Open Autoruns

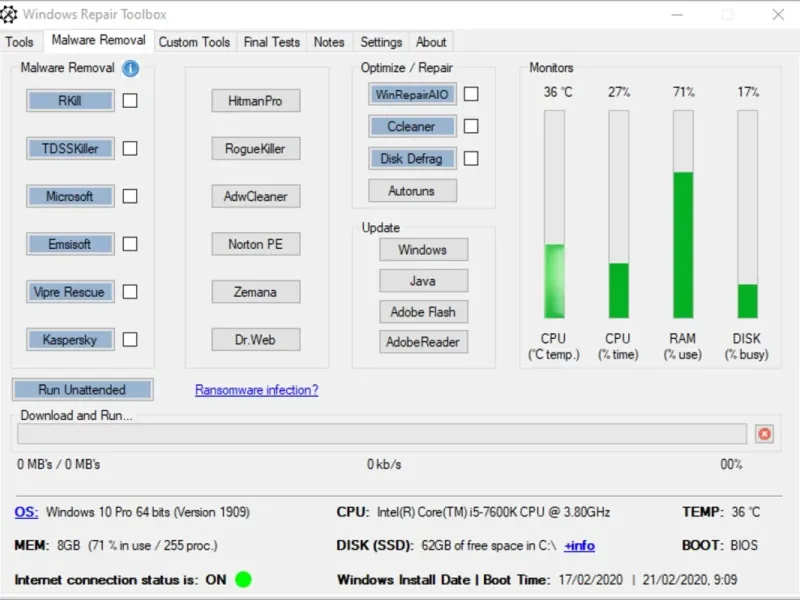(412, 191)
